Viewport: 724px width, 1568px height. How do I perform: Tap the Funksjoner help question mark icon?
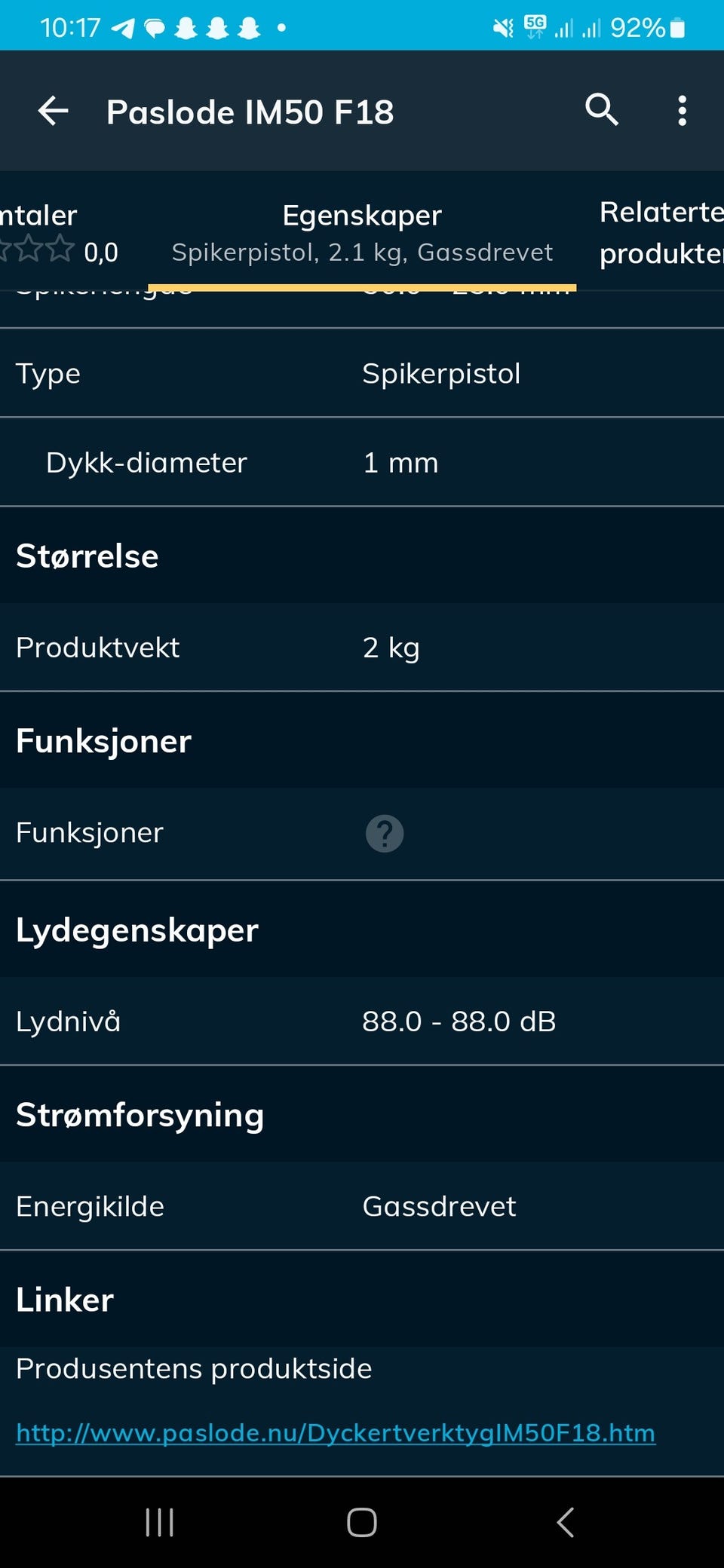[x=385, y=834]
